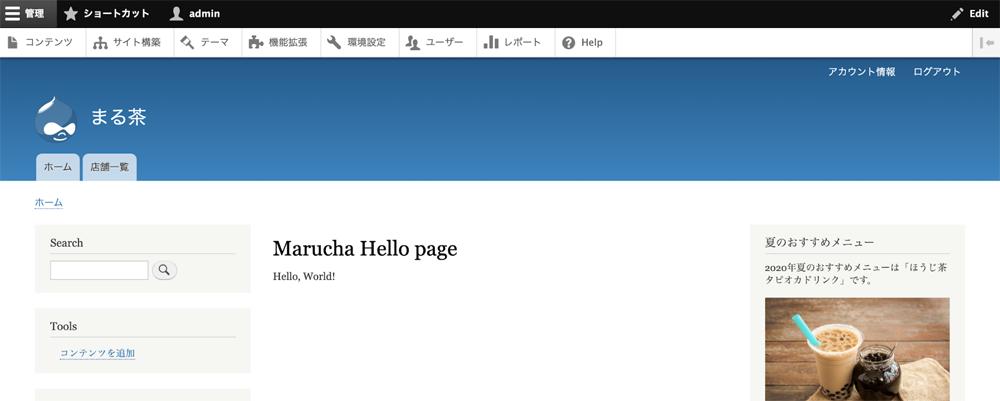Open the ユーザー admin menu

(438, 43)
